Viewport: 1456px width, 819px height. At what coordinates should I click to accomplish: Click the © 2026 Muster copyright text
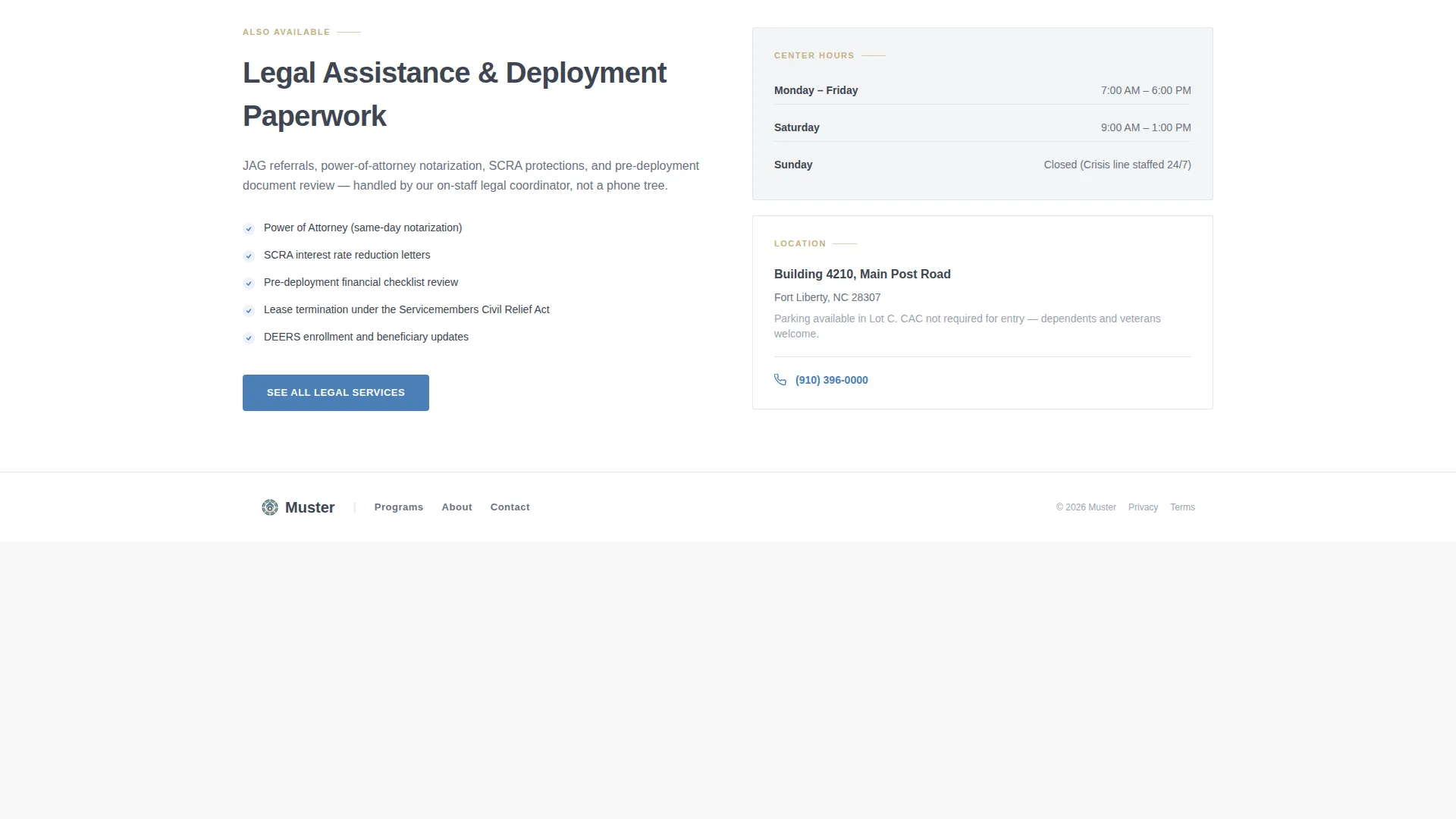tap(1086, 507)
